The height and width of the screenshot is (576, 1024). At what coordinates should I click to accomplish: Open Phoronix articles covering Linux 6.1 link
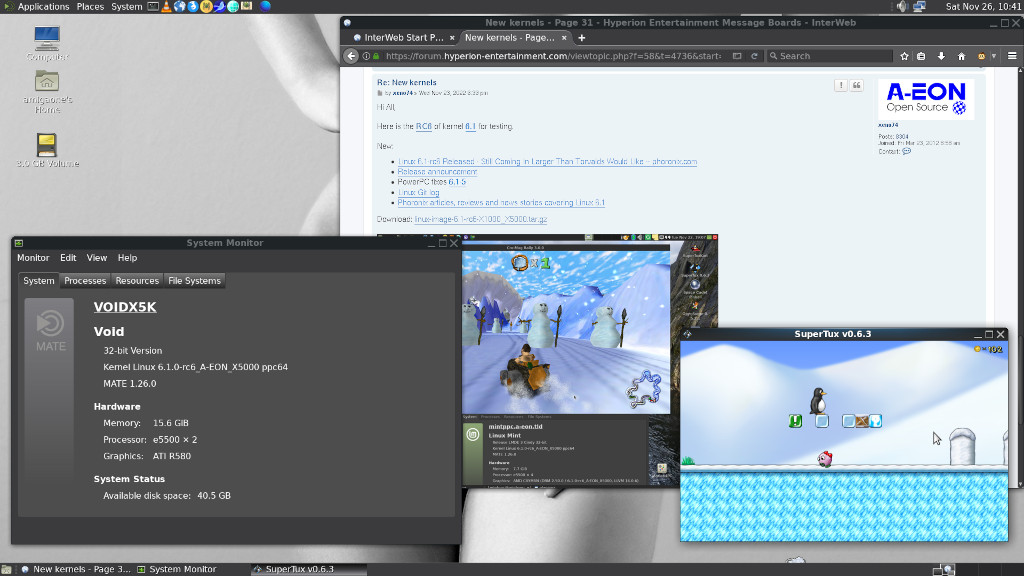point(501,203)
